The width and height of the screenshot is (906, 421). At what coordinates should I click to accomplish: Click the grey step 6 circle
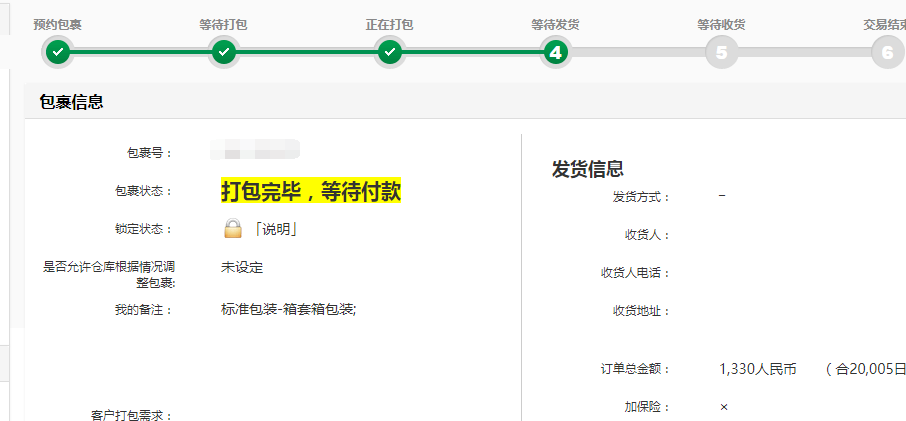[886, 52]
